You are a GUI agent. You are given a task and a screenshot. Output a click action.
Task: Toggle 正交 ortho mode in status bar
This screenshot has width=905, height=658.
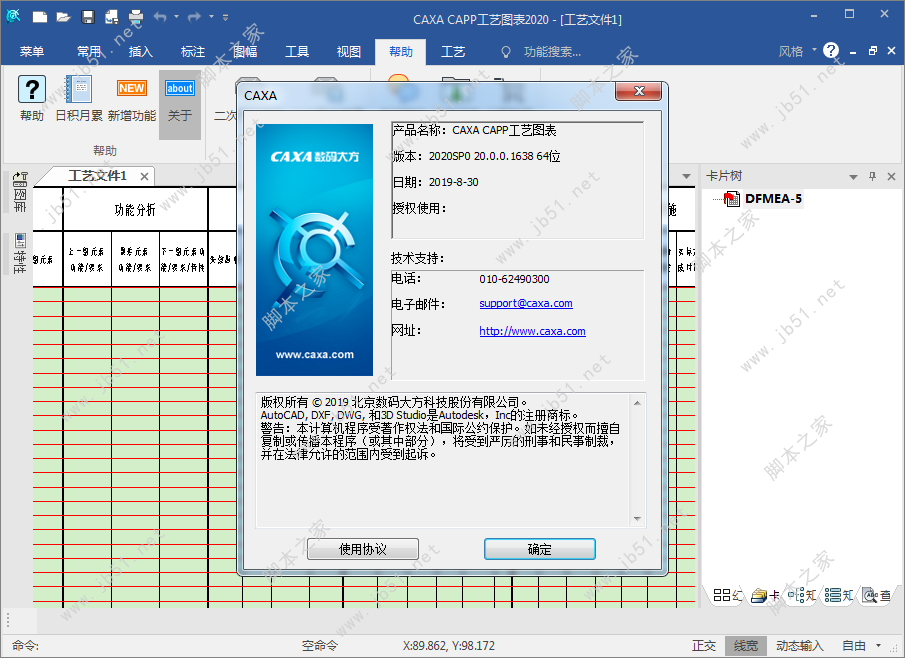point(704,646)
